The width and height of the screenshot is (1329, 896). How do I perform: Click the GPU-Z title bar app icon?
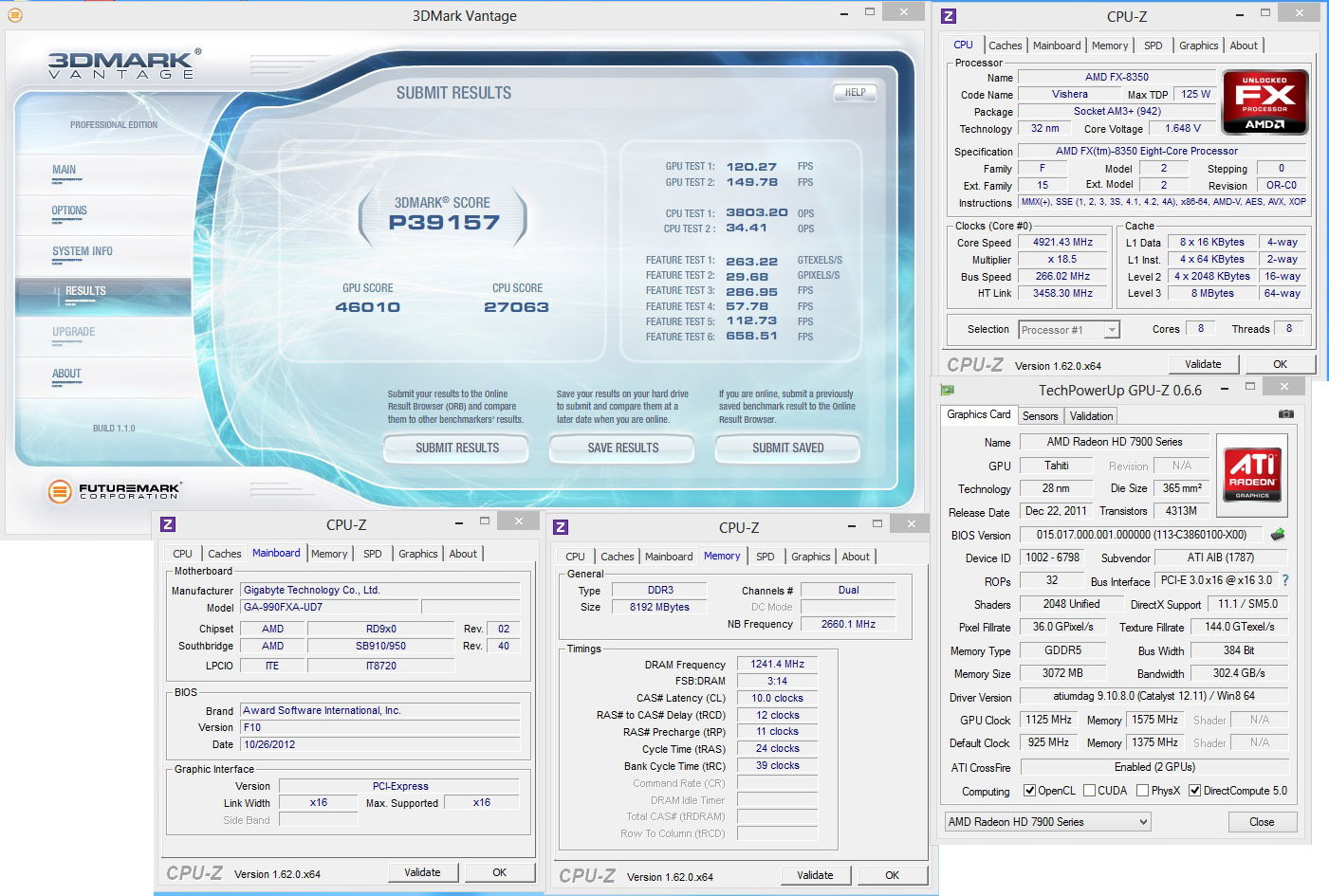pos(947,390)
